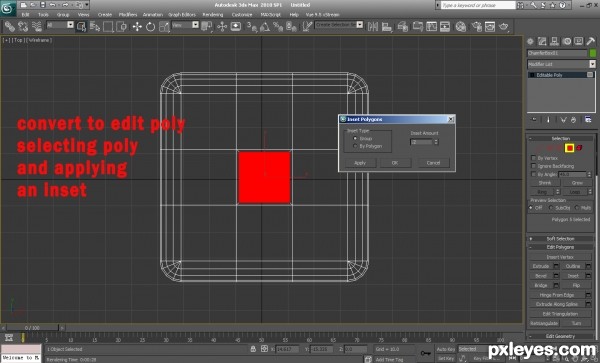Click the Use Pivot Point Center icon
The height and width of the screenshot is (363, 600).
tap(207, 26)
